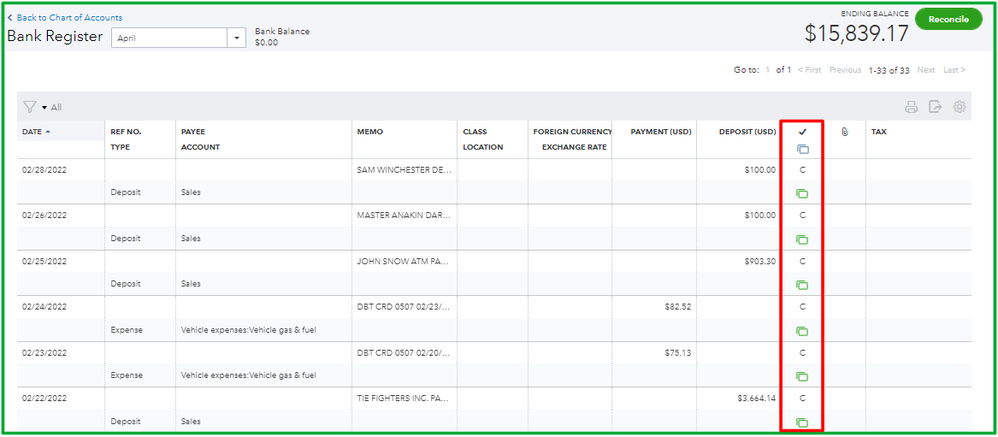998x437 pixels.
Task: Click the CLASS column header
Action: pos(475,132)
